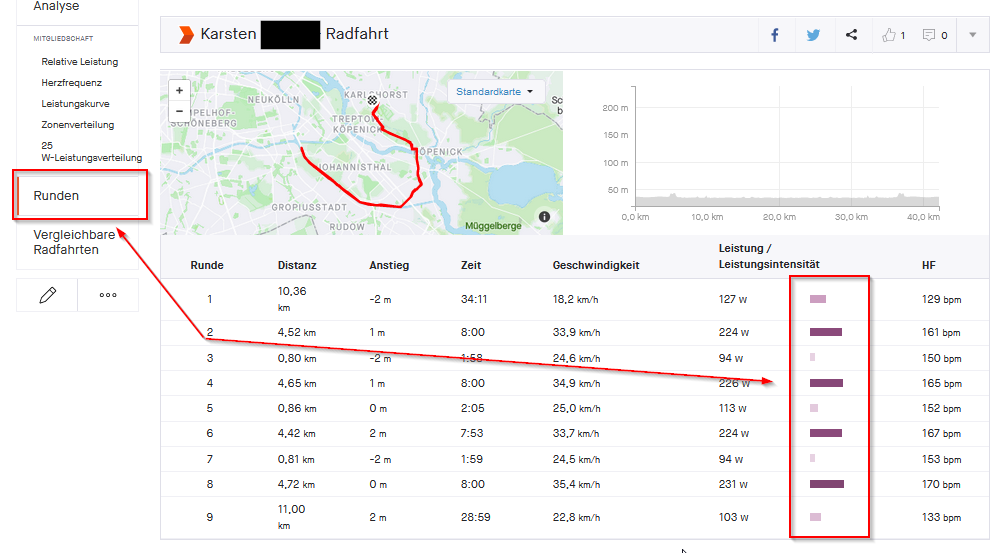
Task: Click the map info icon
Action: (544, 216)
